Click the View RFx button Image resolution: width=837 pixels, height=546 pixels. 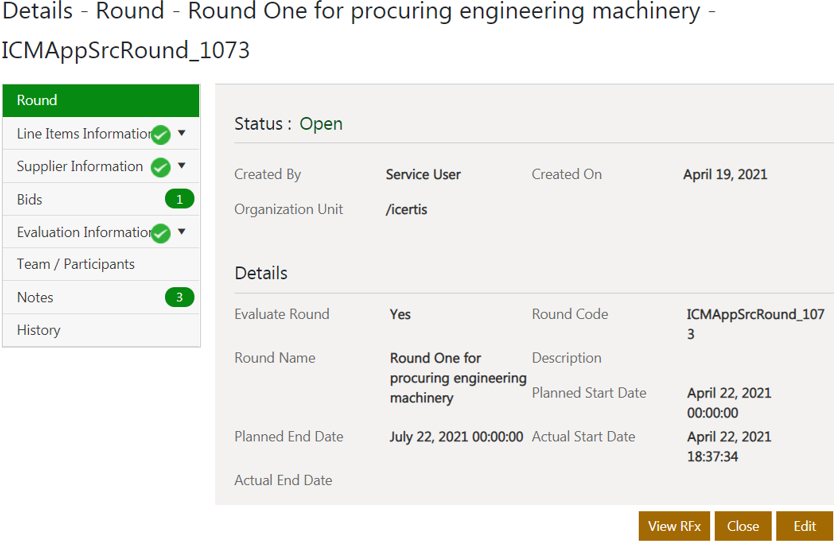point(674,526)
